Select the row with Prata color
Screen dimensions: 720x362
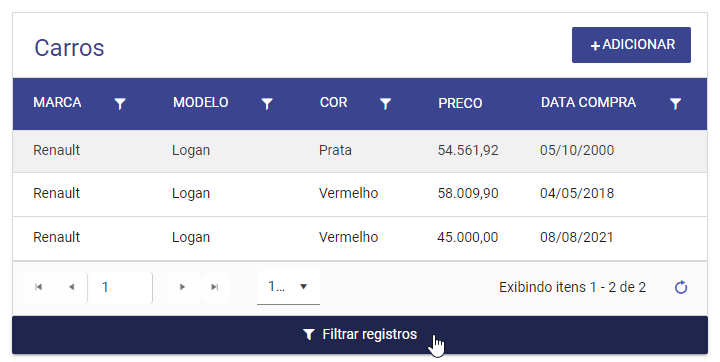click(360, 151)
